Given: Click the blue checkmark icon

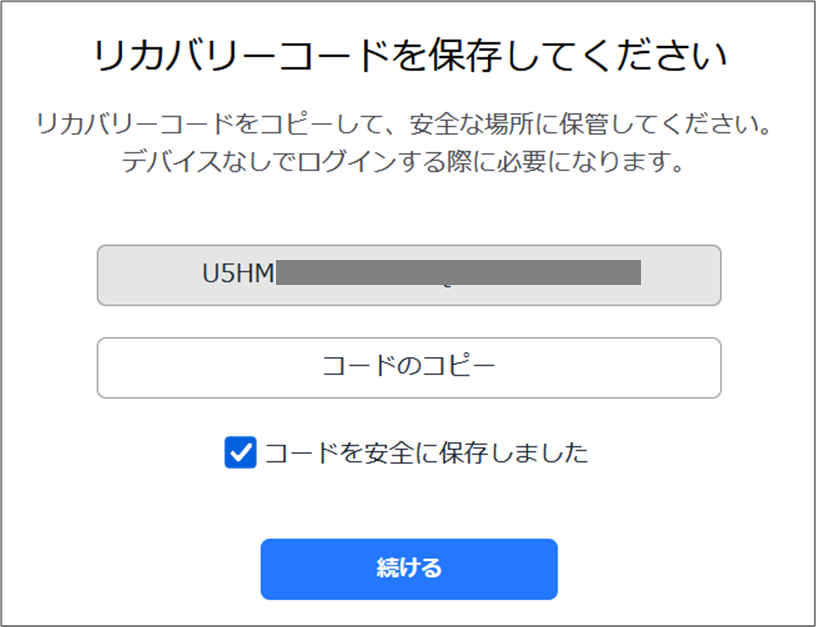Looking at the screenshot, I should [x=241, y=453].
